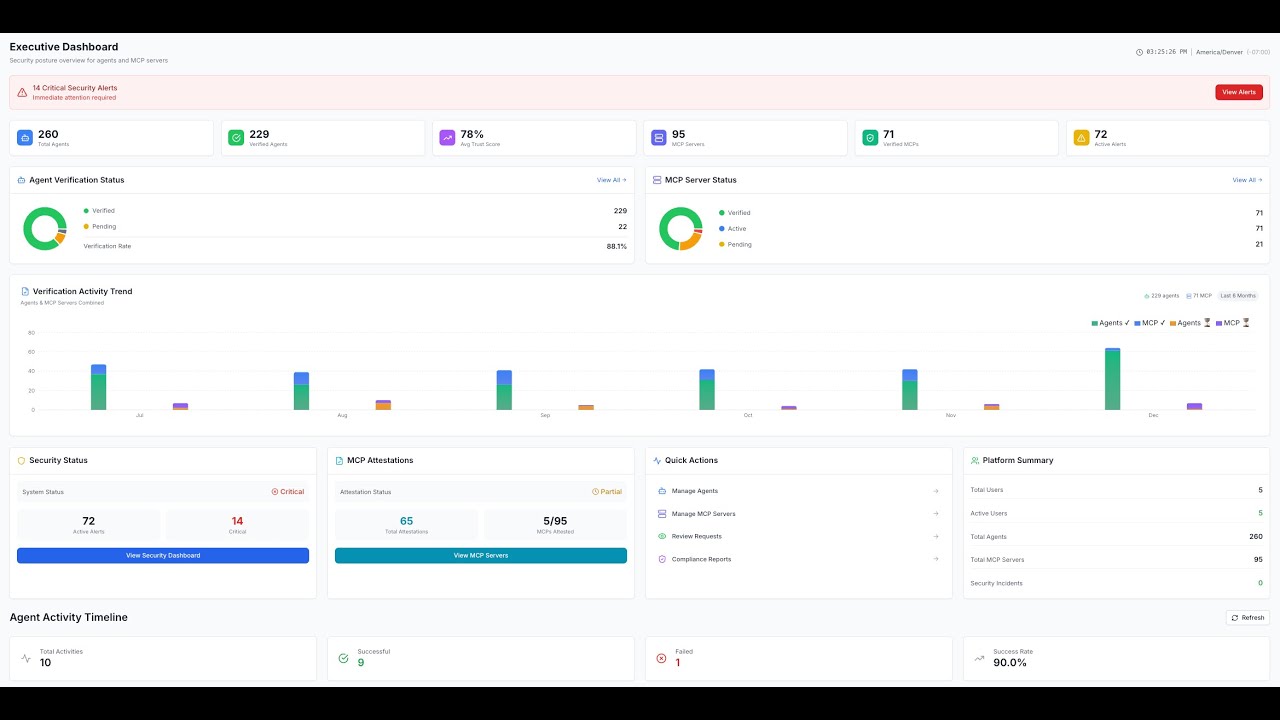Open Manage Agents quick action
The width and height of the screenshot is (1280, 720).
pyautogui.click(x=799, y=491)
